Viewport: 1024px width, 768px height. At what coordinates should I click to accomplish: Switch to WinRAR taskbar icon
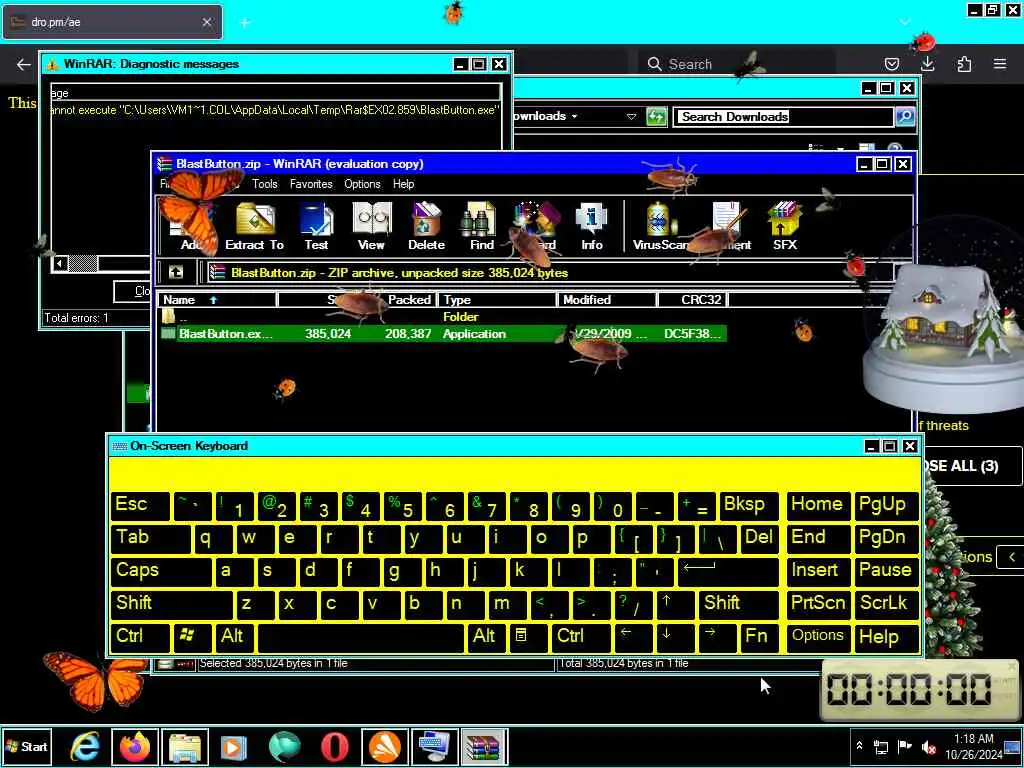[x=484, y=746]
